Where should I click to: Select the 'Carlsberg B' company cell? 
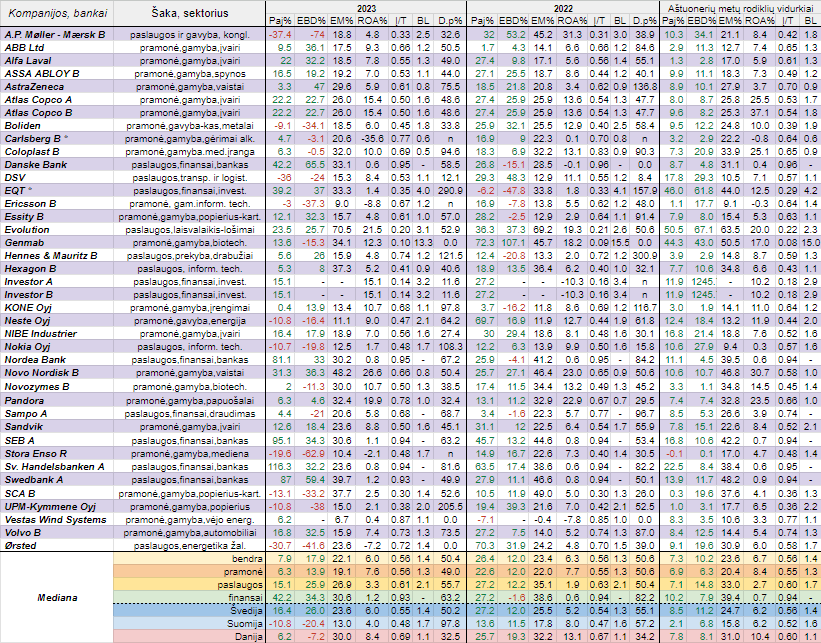tap(57, 139)
